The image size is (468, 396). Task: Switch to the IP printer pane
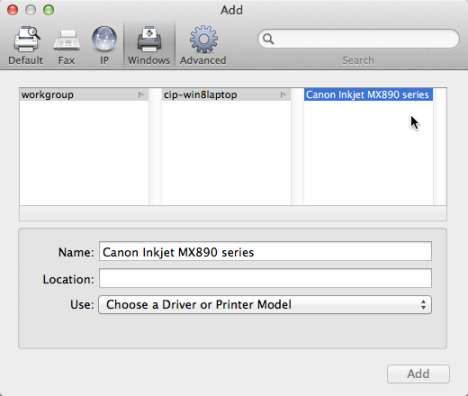pos(104,45)
